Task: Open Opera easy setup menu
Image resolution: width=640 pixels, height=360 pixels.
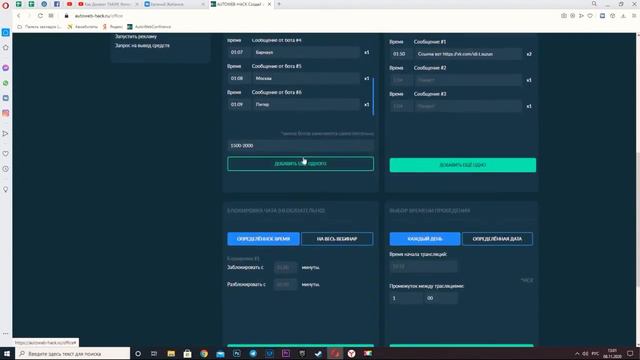Action: point(634,16)
